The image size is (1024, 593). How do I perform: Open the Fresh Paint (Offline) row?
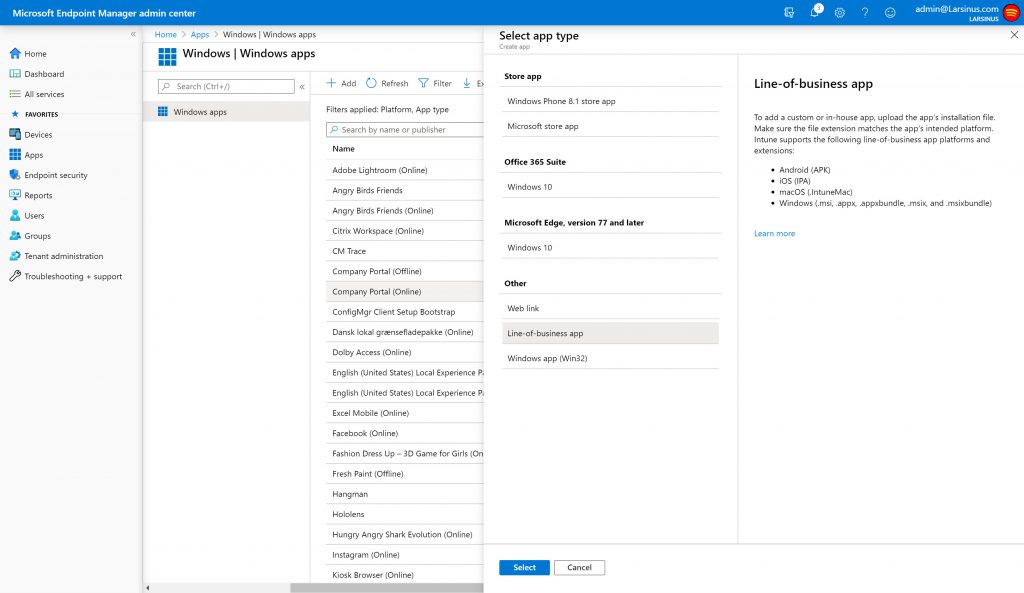point(405,473)
